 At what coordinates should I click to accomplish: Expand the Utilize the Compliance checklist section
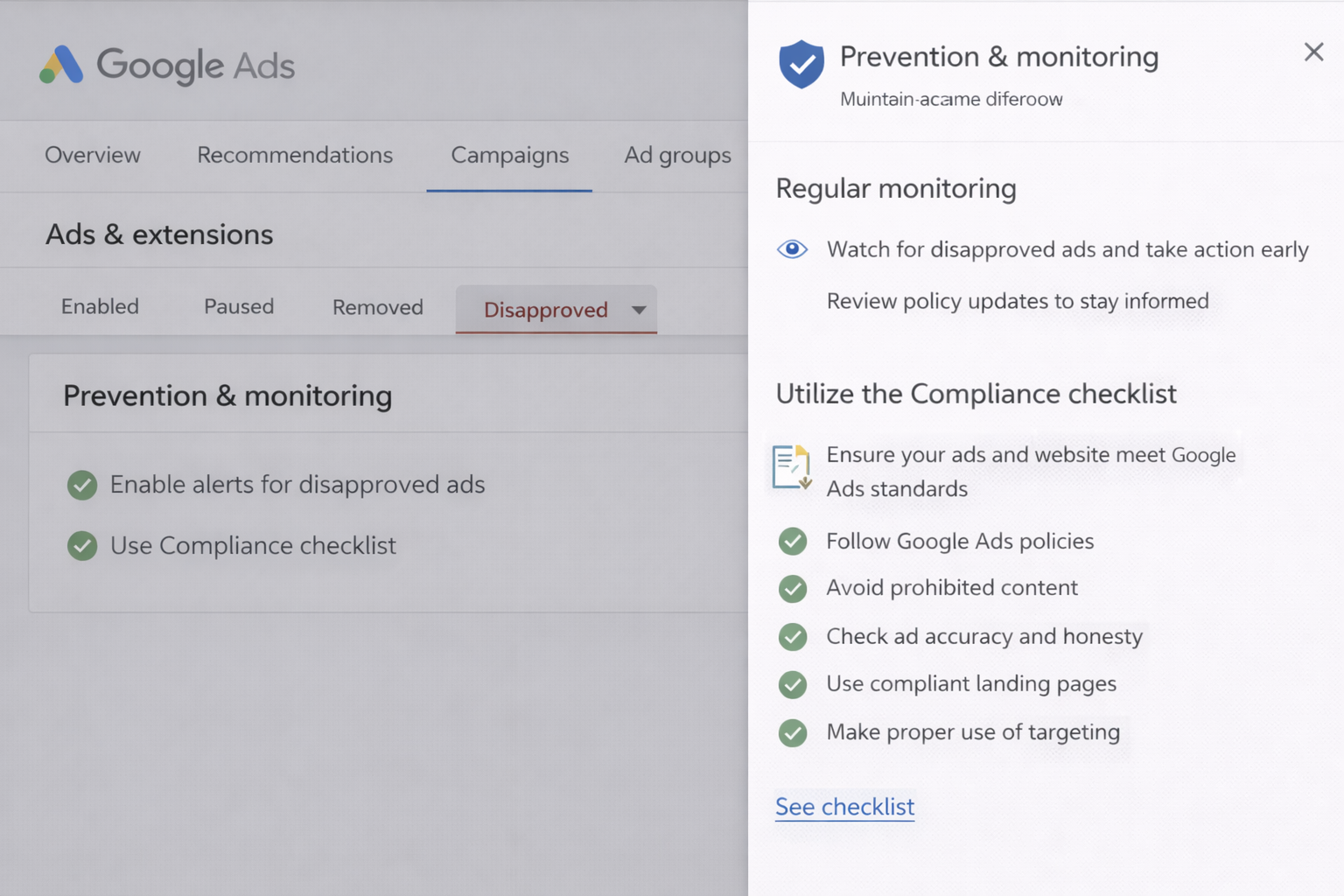[976, 394]
